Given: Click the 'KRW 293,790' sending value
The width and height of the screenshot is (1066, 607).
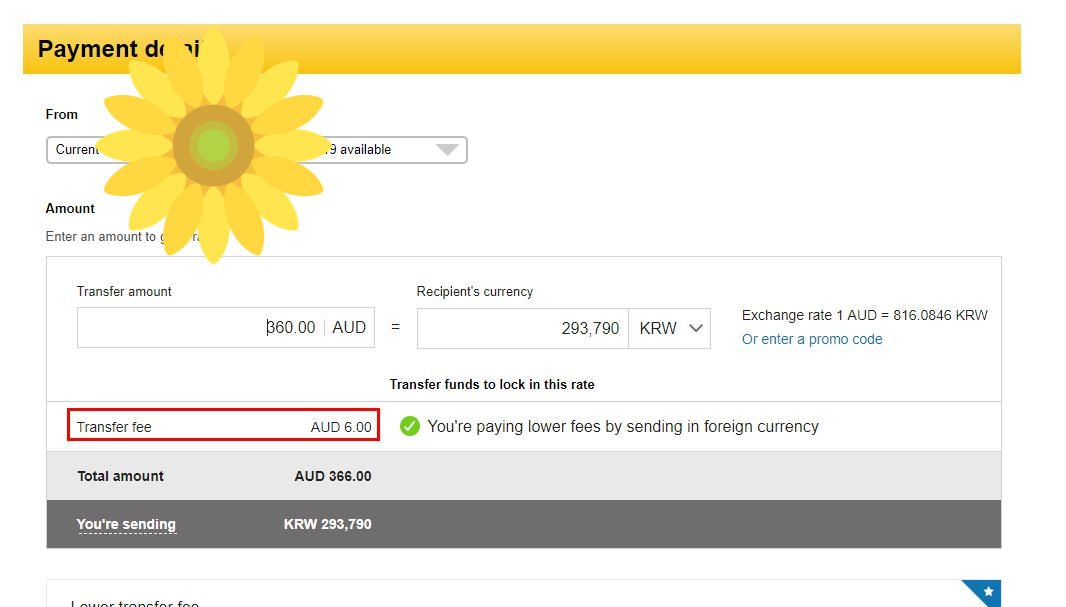Looking at the screenshot, I should (328, 524).
